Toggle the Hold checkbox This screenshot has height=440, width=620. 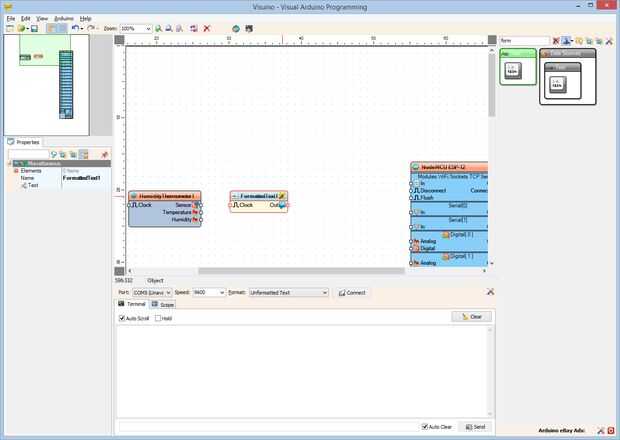(158, 318)
